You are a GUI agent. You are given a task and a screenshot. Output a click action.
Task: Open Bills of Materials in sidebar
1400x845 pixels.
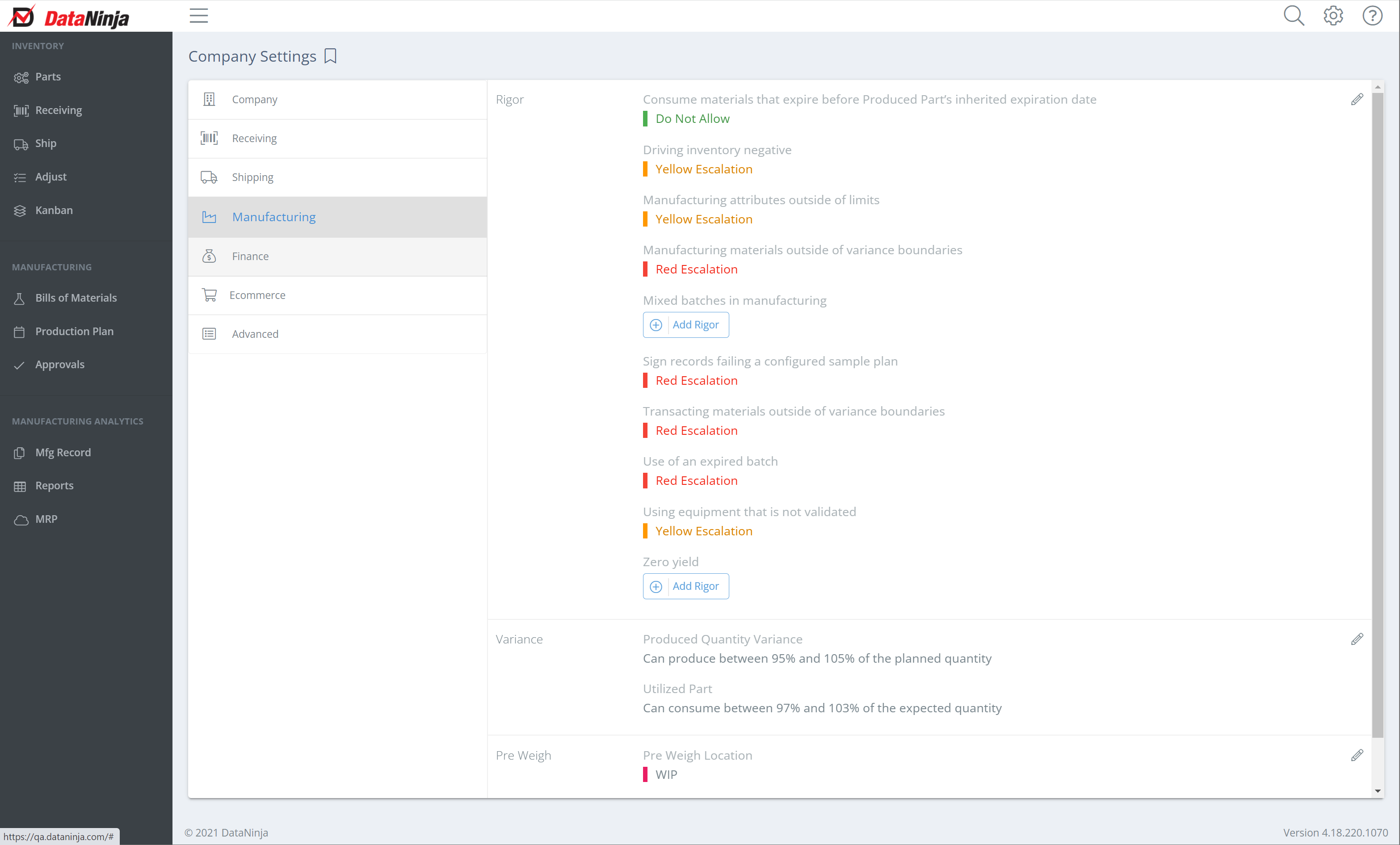coord(76,298)
